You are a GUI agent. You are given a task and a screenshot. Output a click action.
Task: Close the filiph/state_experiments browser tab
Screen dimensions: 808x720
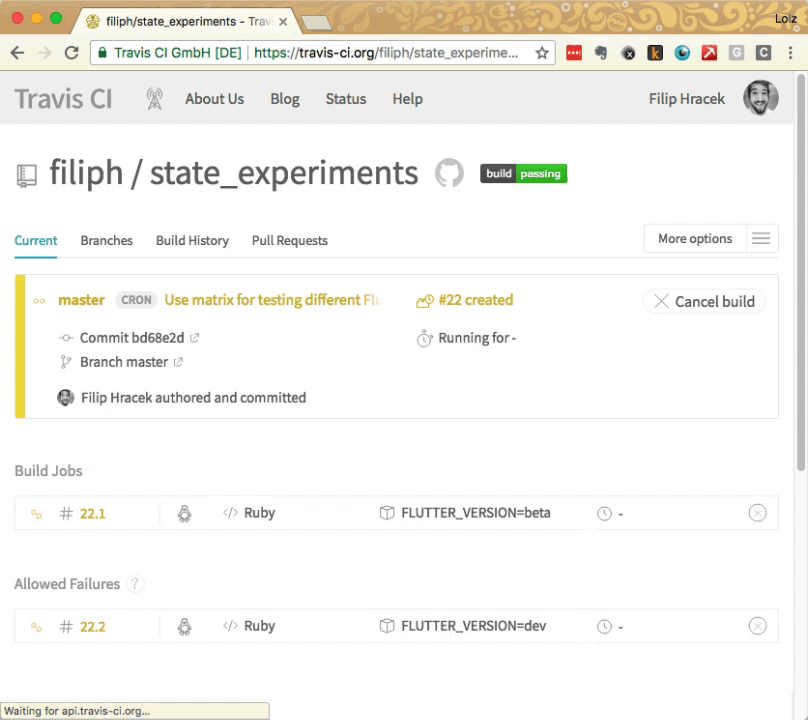coord(283,22)
